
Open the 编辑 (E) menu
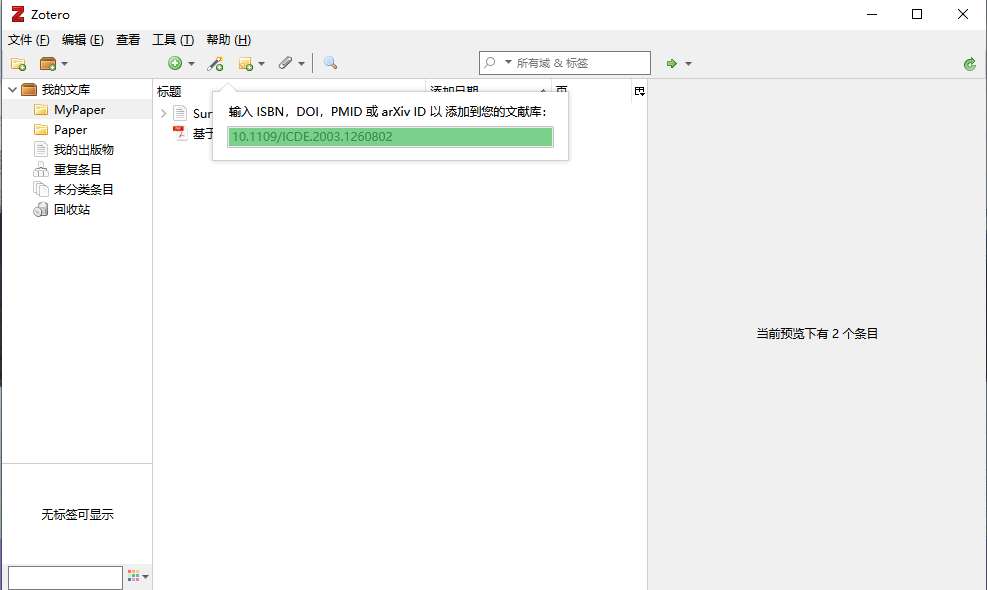pyautogui.click(x=82, y=40)
